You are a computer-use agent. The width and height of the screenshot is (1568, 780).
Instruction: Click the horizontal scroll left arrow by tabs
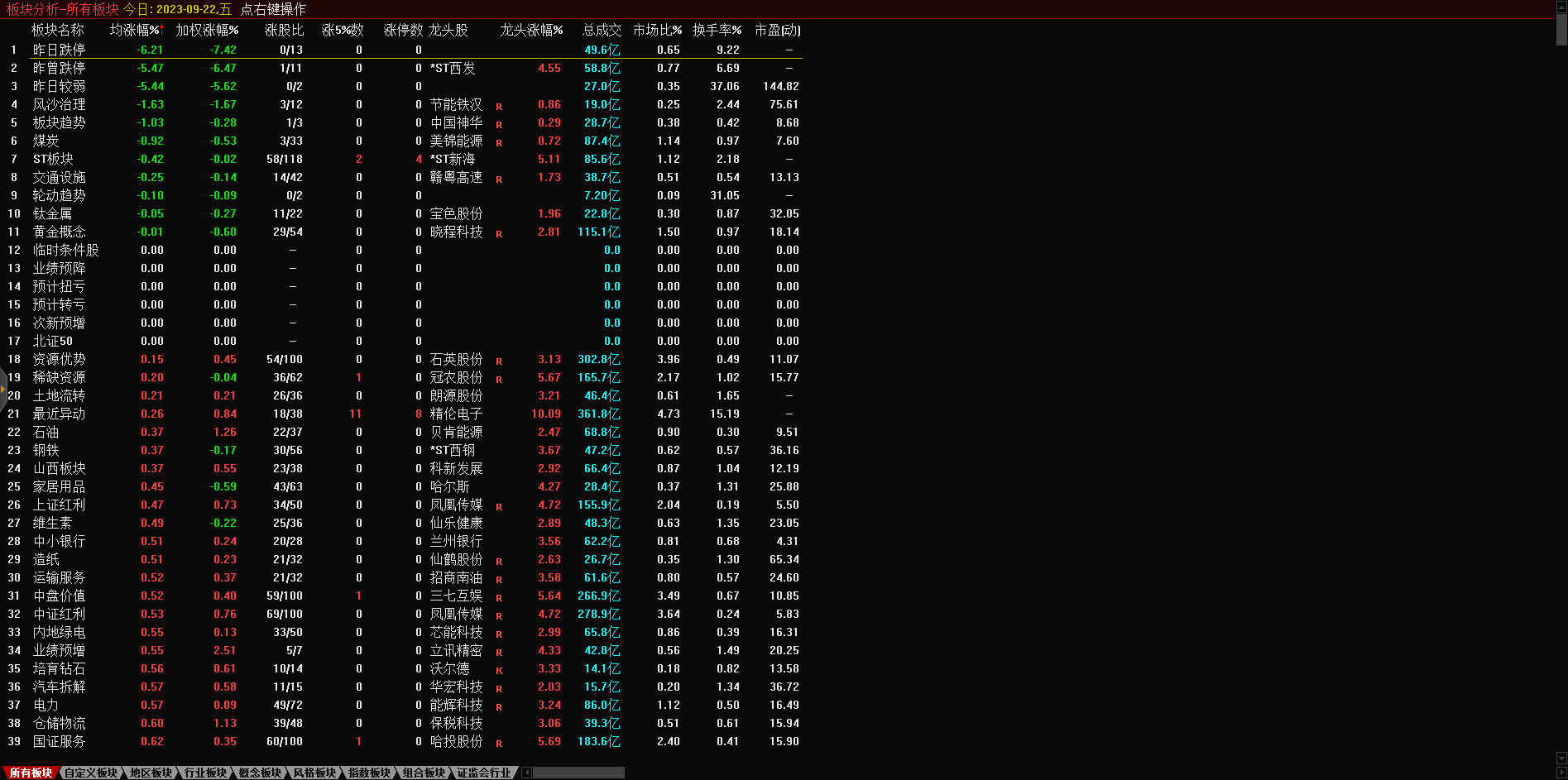coord(527,773)
